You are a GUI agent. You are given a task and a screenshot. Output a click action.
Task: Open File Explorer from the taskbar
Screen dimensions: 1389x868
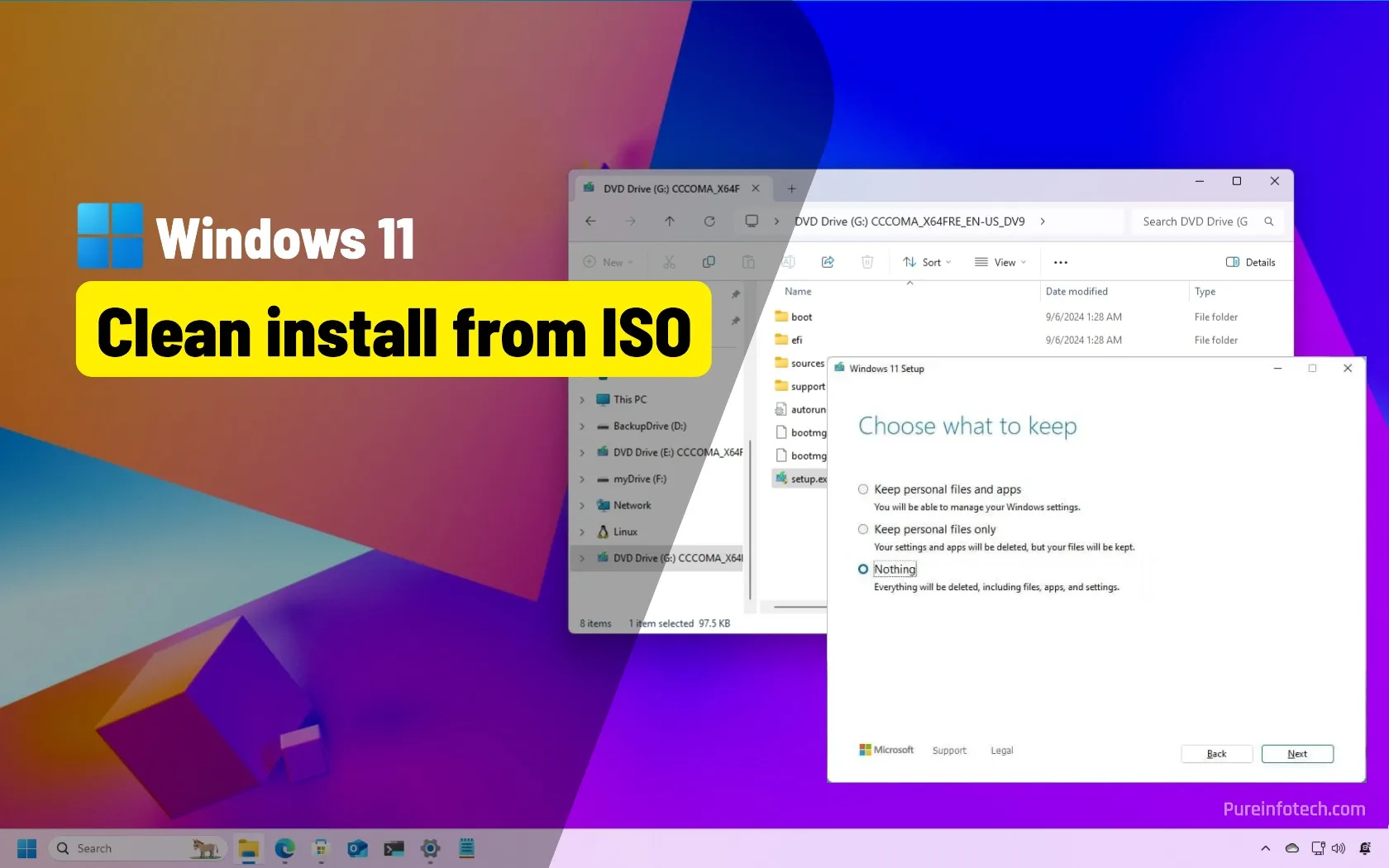[x=249, y=848]
